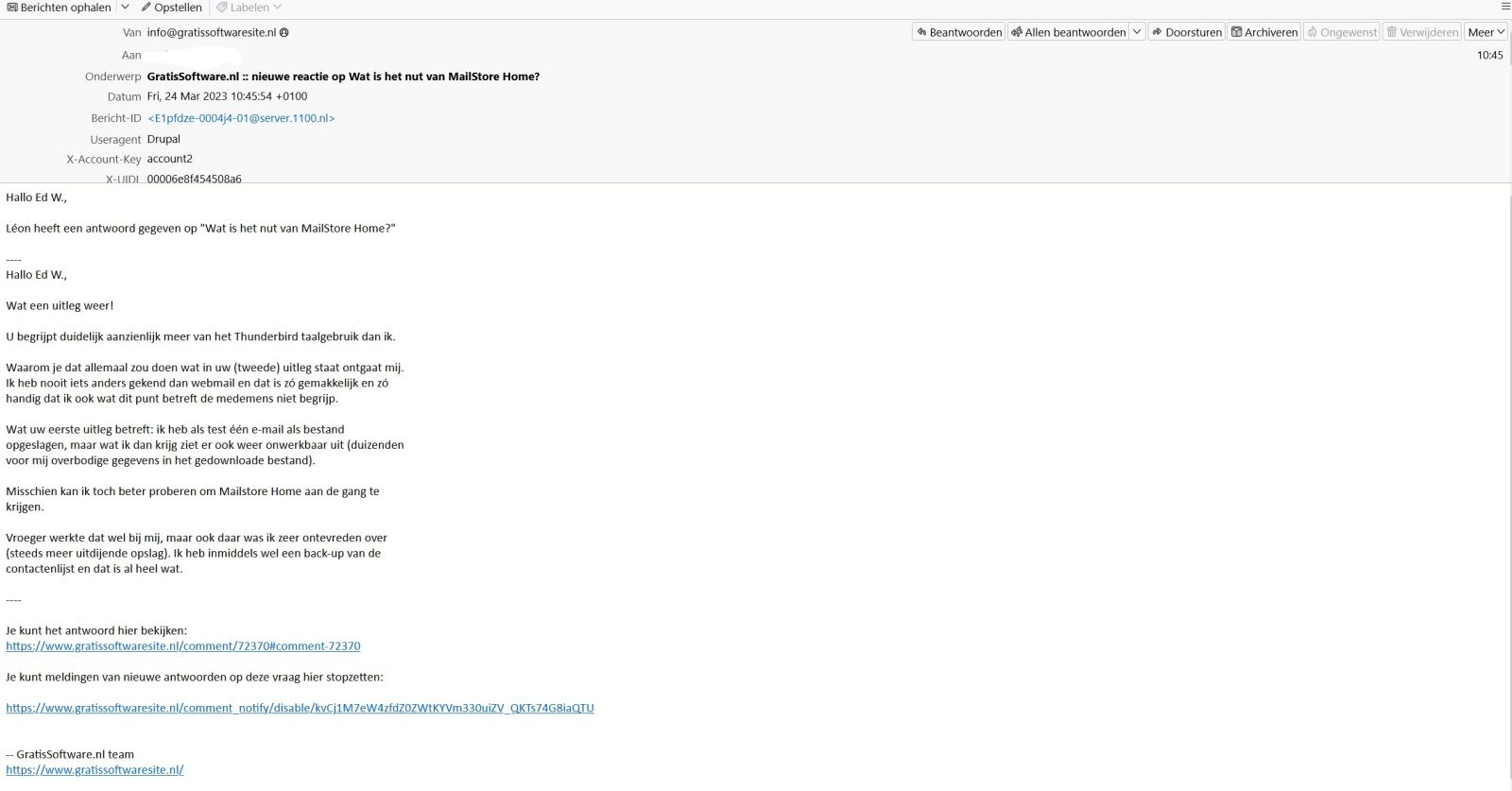Visit the gratissoftwaresite.nl homepage link

coord(94,770)
